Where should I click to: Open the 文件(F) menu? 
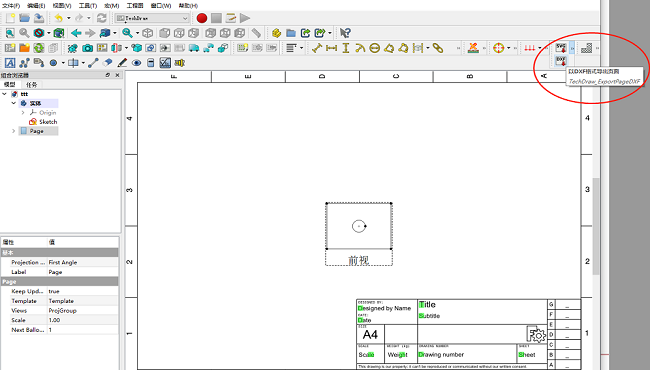11,6
